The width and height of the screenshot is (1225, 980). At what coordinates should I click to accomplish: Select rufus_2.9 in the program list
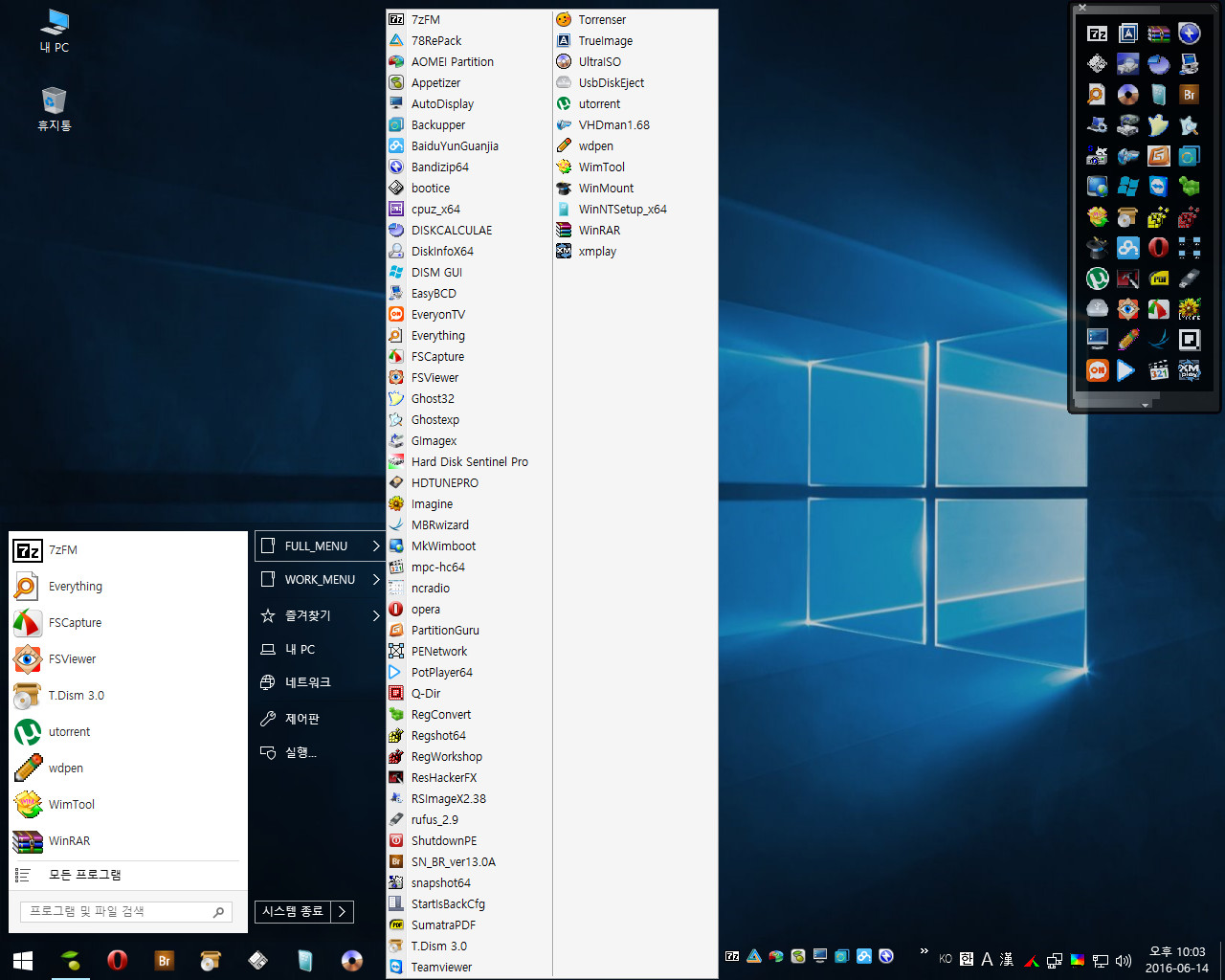(x=469, y=820)
